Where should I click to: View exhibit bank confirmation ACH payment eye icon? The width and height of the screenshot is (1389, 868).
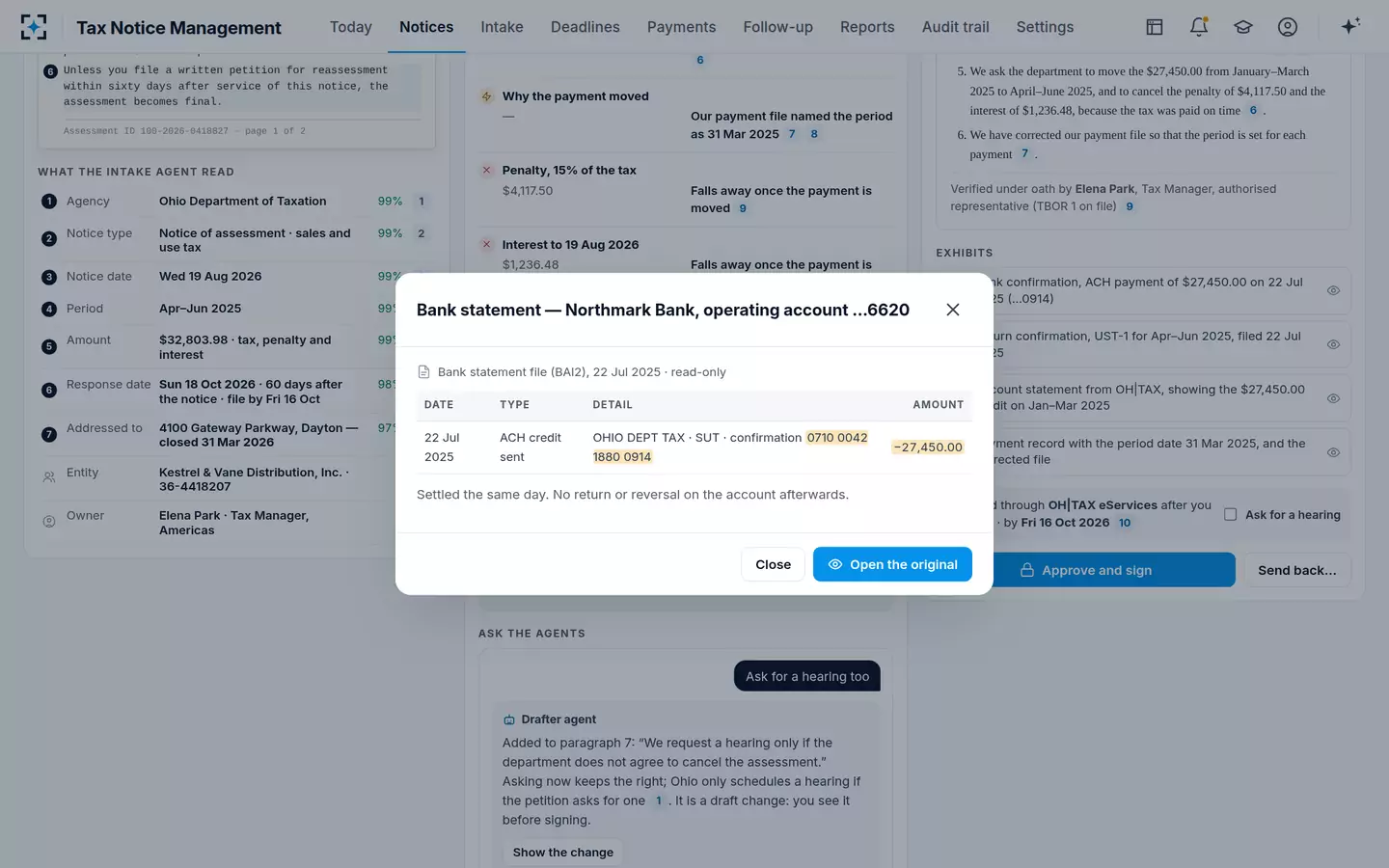click(1333, 290)
